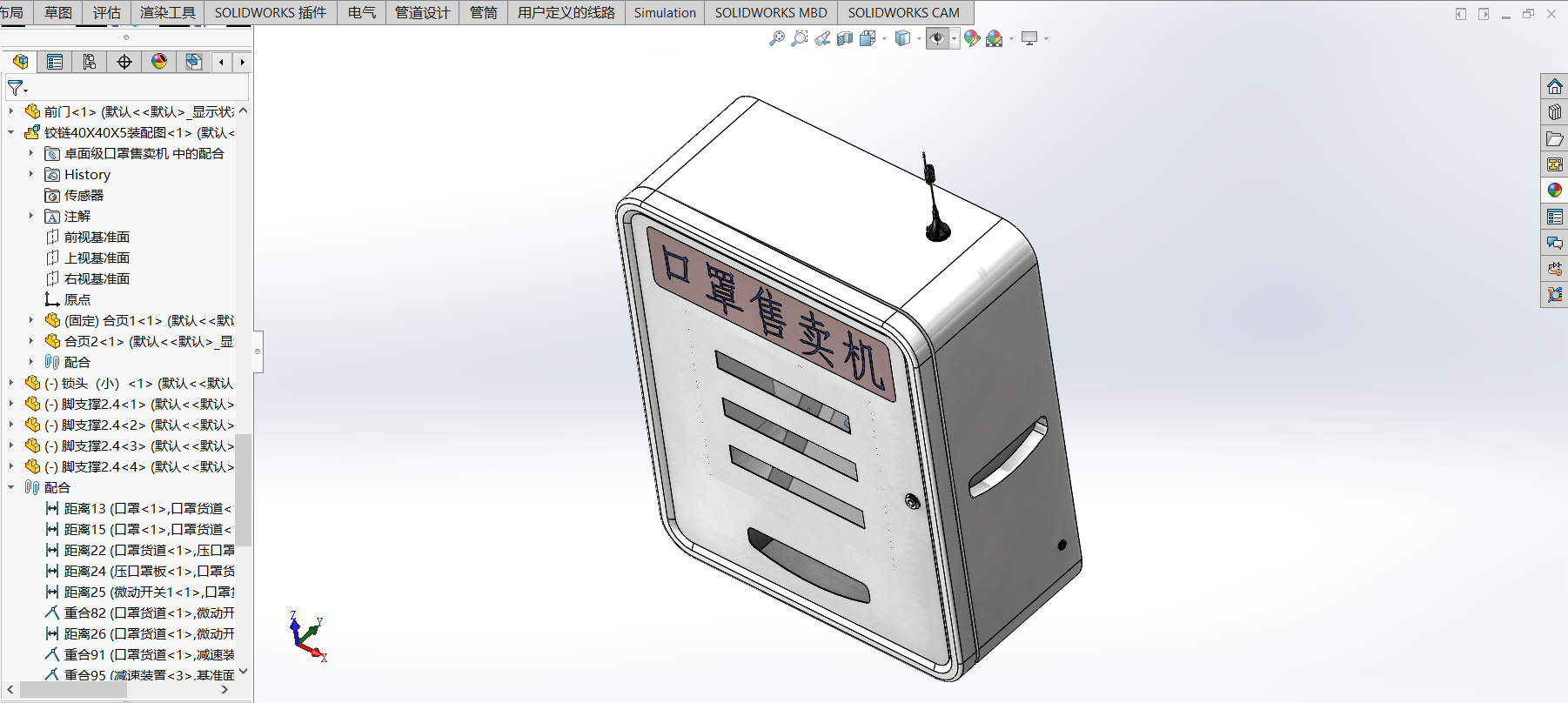
Task: Open the SOLIDWORKS CAM tab
Action: point(904,12)
